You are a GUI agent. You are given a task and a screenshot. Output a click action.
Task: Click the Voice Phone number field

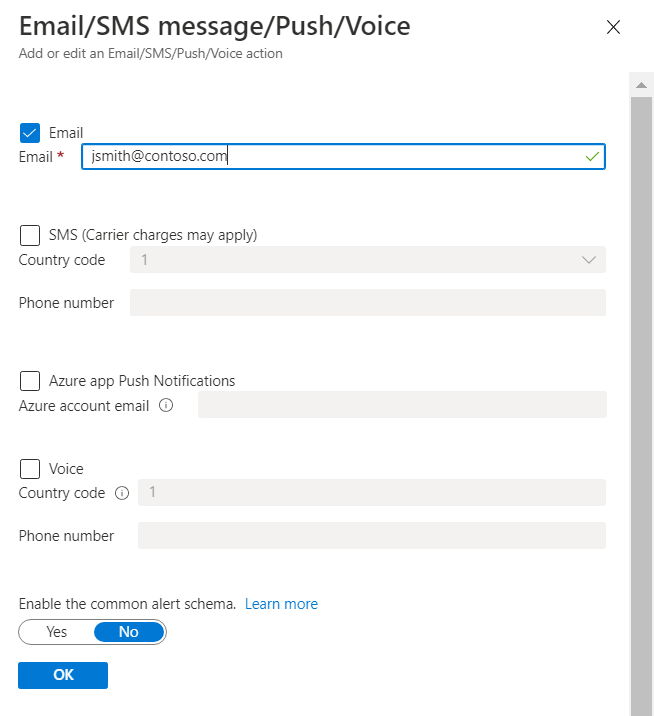(371, 536)
